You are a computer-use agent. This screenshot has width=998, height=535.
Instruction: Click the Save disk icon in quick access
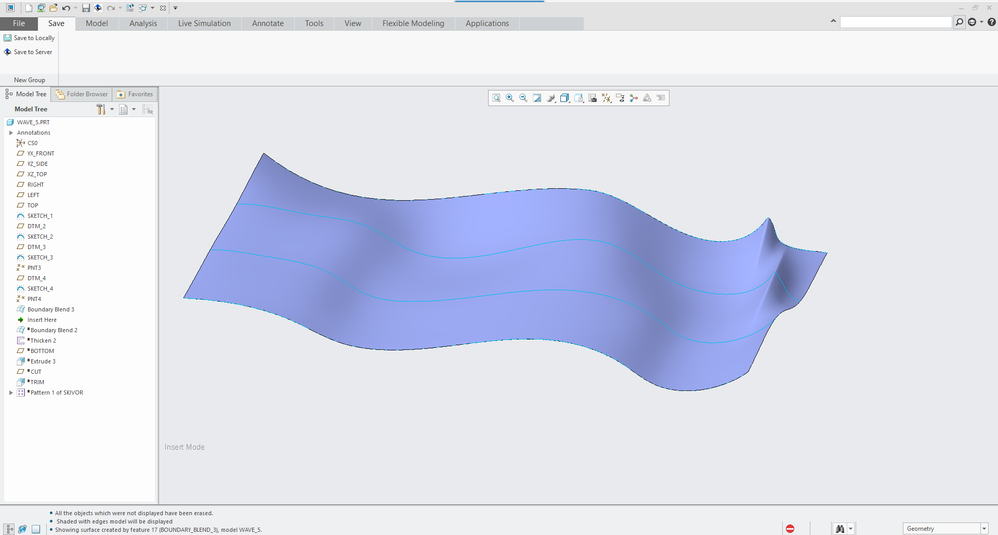[86, 7]
